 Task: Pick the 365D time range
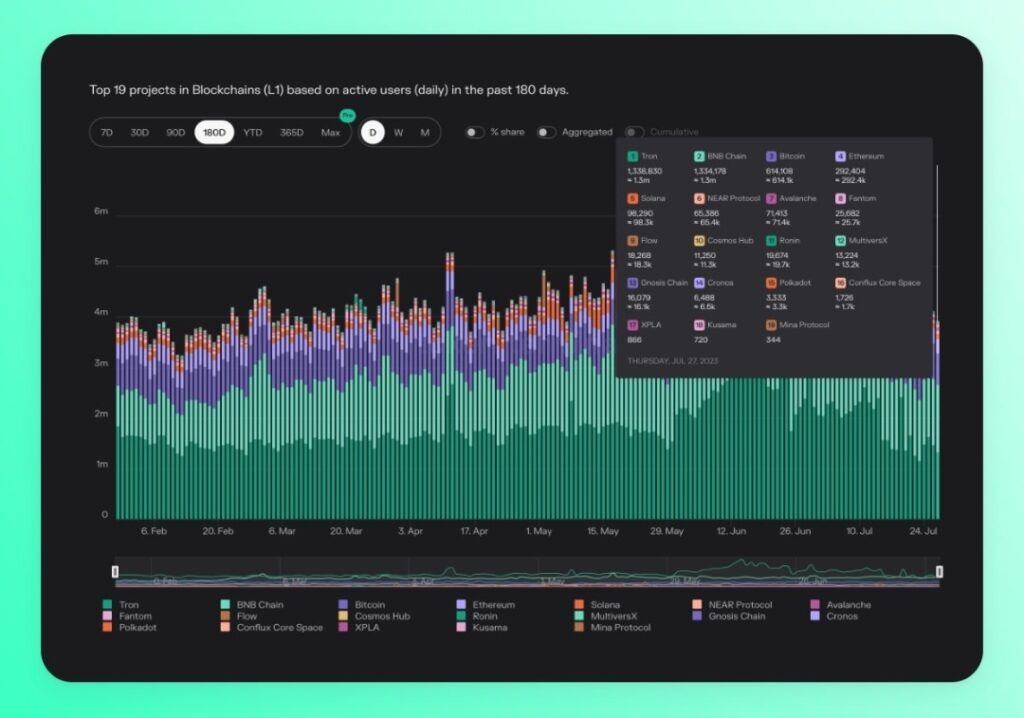pos(292,133)
